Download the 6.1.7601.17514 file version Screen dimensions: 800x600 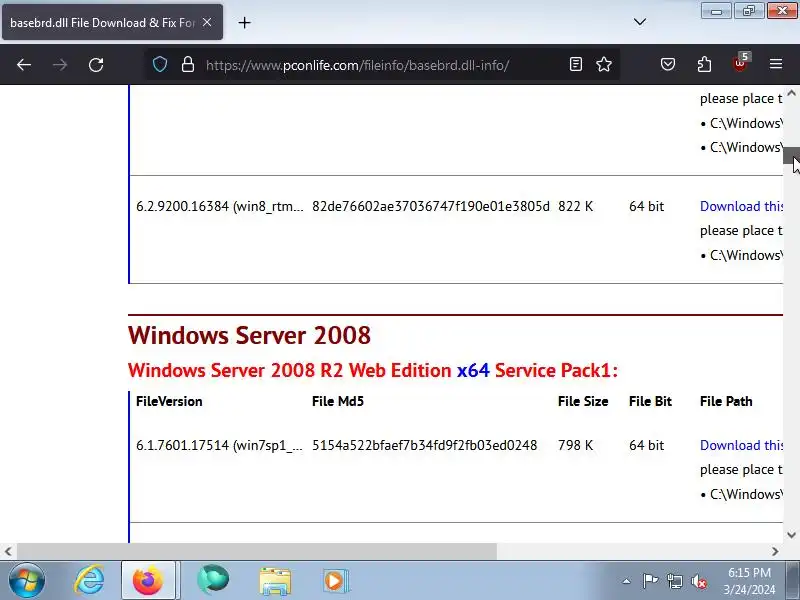(x=741, y=445)
